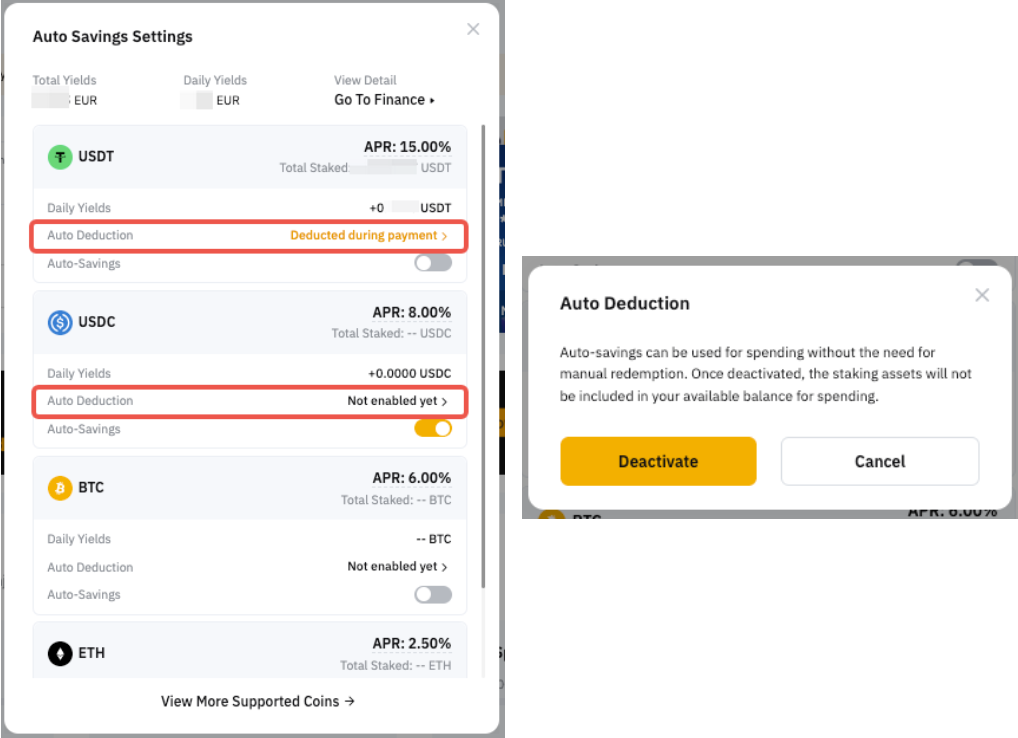Close the Auto Savings Settings panel
The width and height of the screenshot is (1018, 738).
point(473,29)
